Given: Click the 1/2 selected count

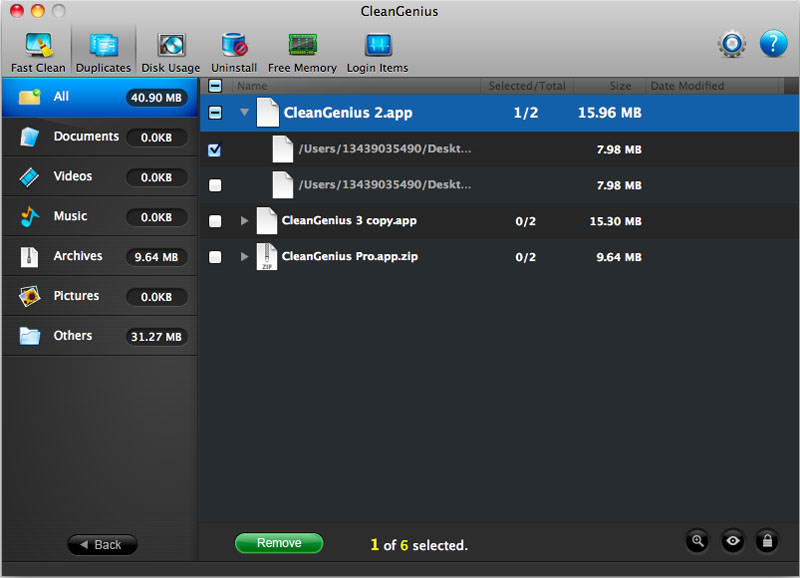Looking at the screenshot, I should [526, 113].
